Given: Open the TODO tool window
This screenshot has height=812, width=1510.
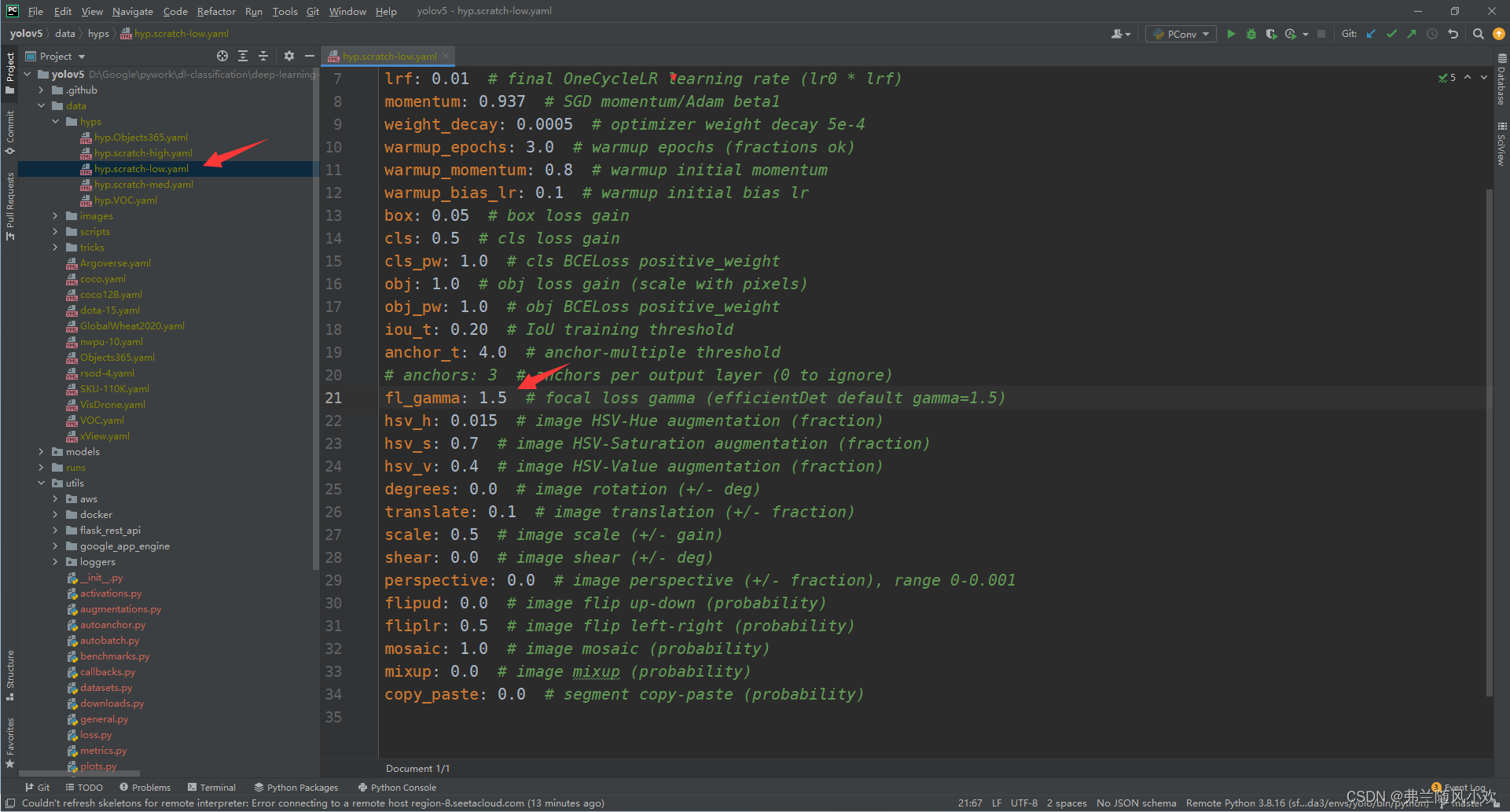Looking at the screenshot, I should pos(84,788).
